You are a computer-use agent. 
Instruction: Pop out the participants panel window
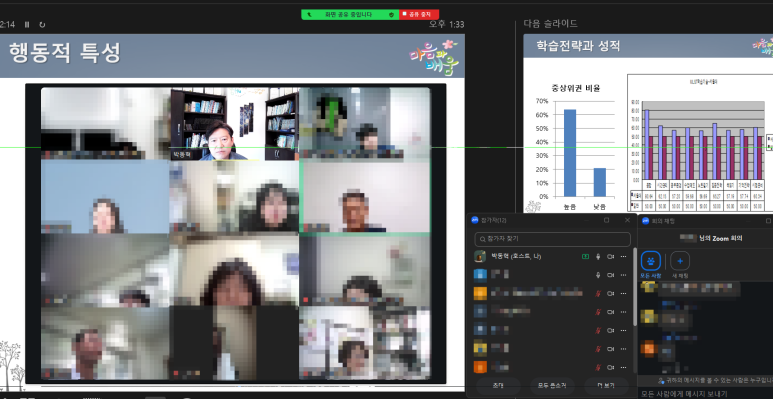(x=607, y=220)
